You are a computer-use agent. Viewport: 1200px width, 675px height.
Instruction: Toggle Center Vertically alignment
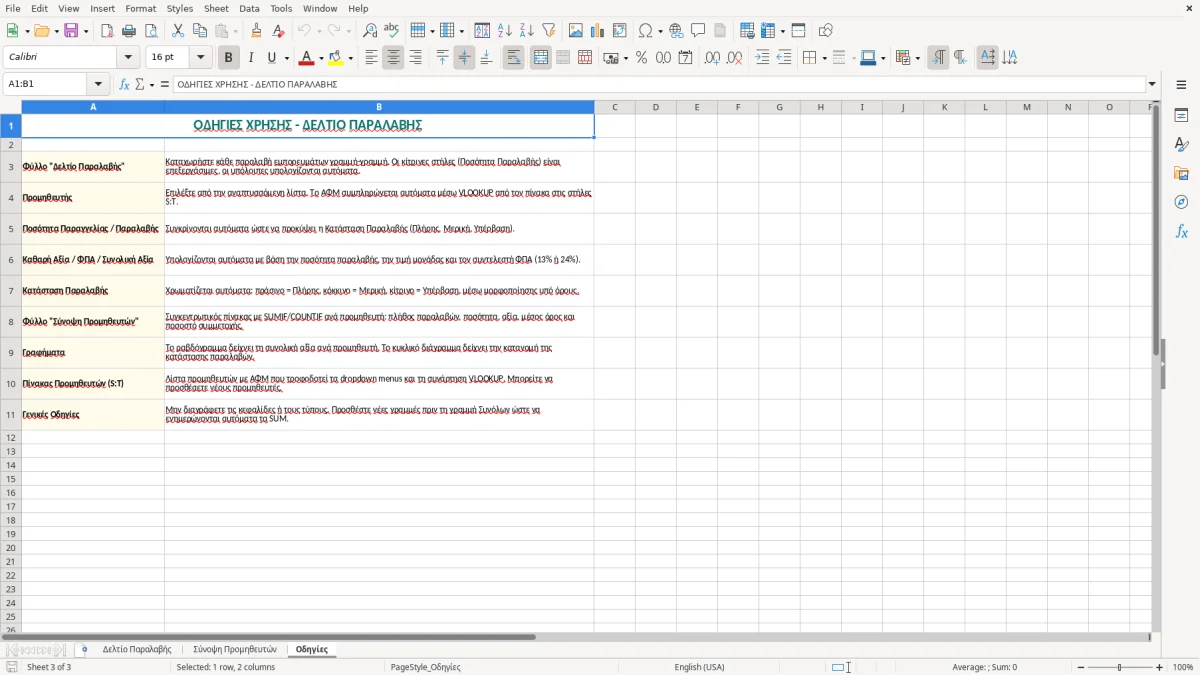[x=464, y=58]
